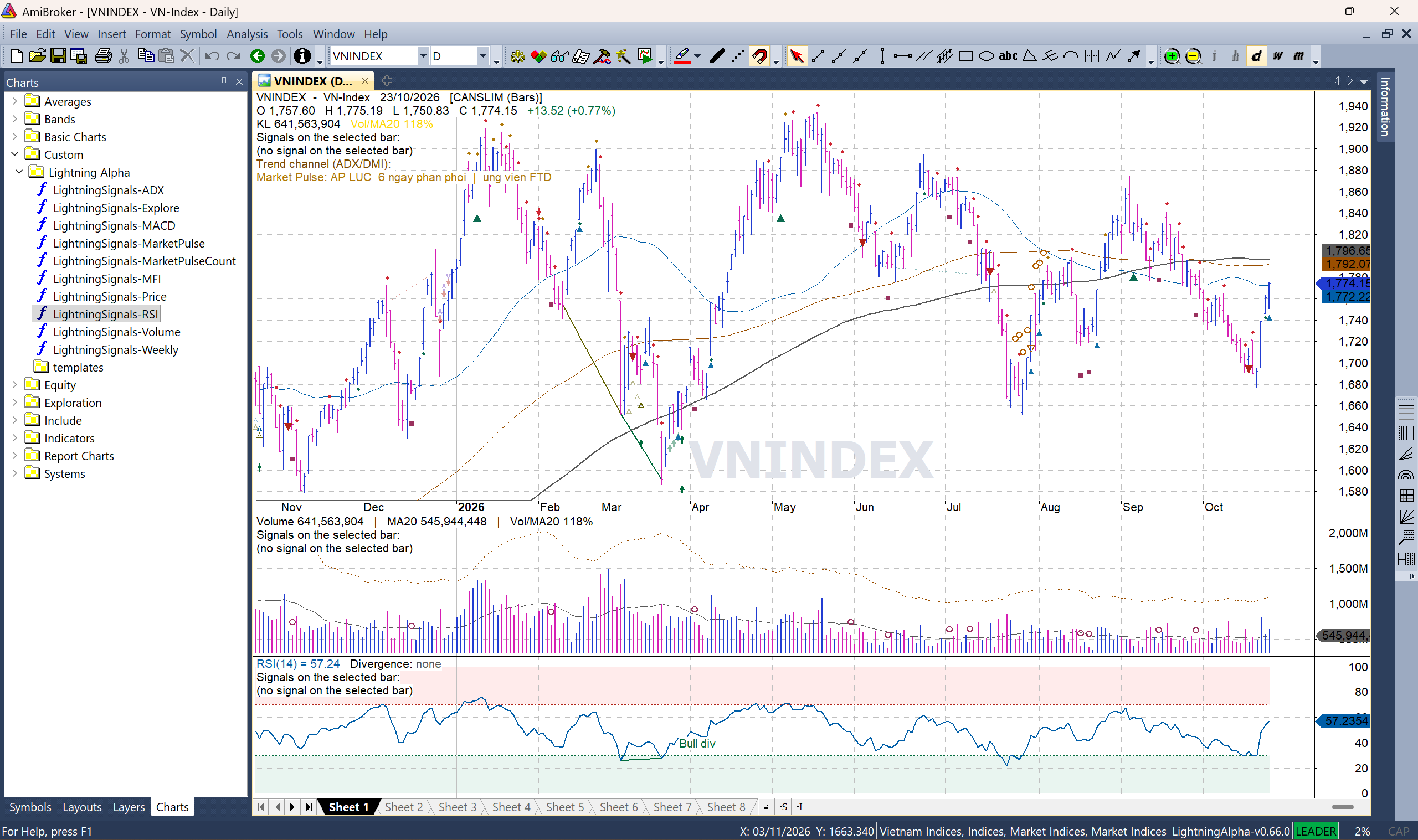
Task: Go to the last sheet arrow
Action: coord(309,807)
